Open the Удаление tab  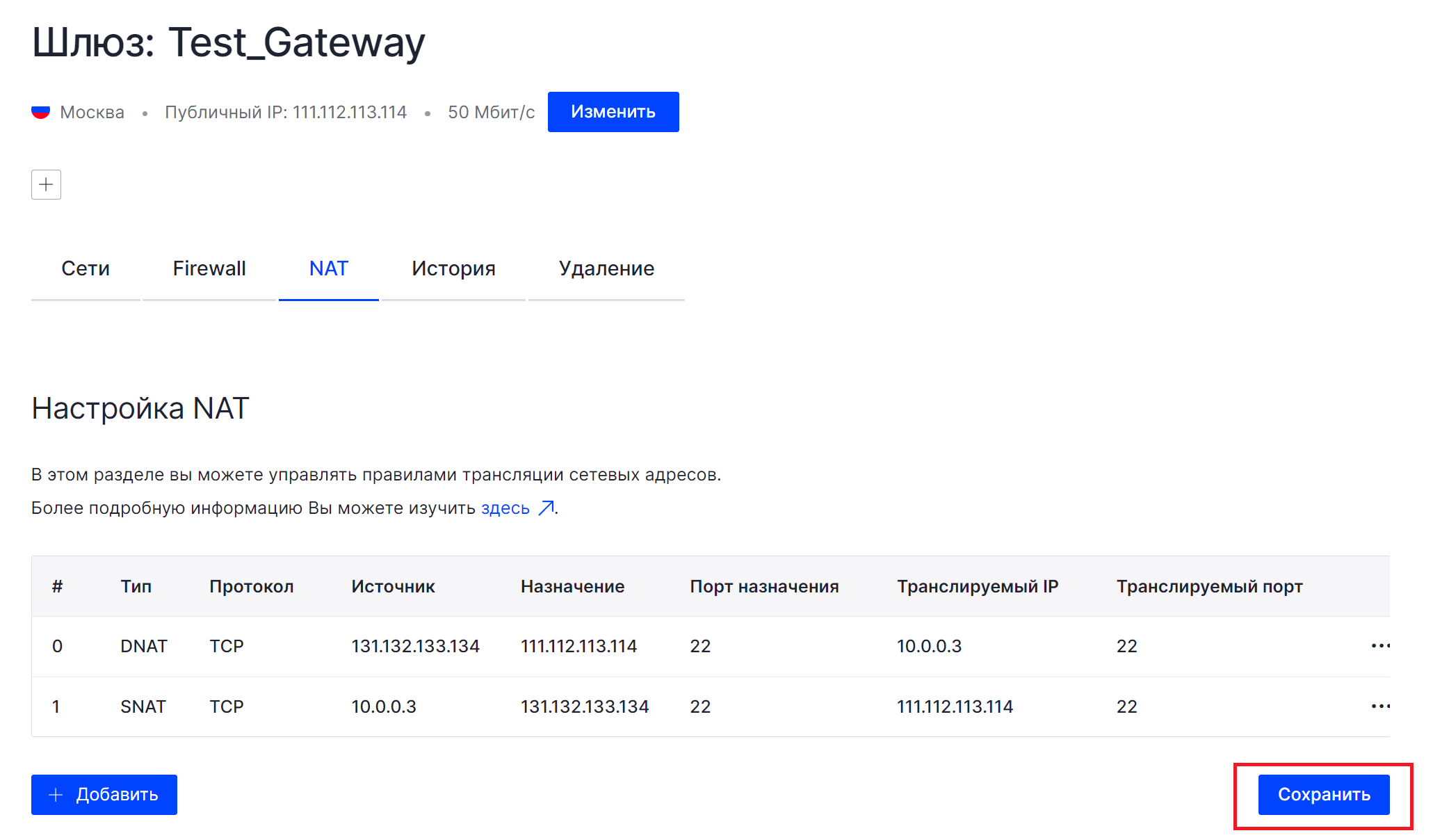(x=606, y=268)
